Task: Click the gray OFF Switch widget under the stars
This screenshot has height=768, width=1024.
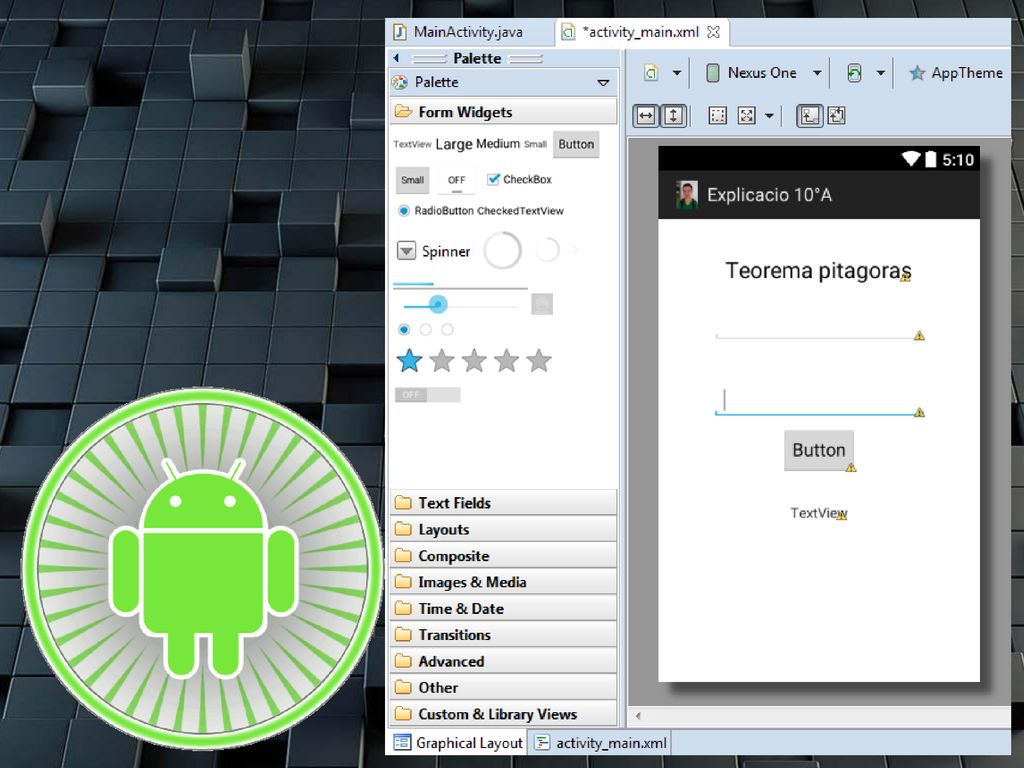Action: pyautogui.click(x=428, y=394)
